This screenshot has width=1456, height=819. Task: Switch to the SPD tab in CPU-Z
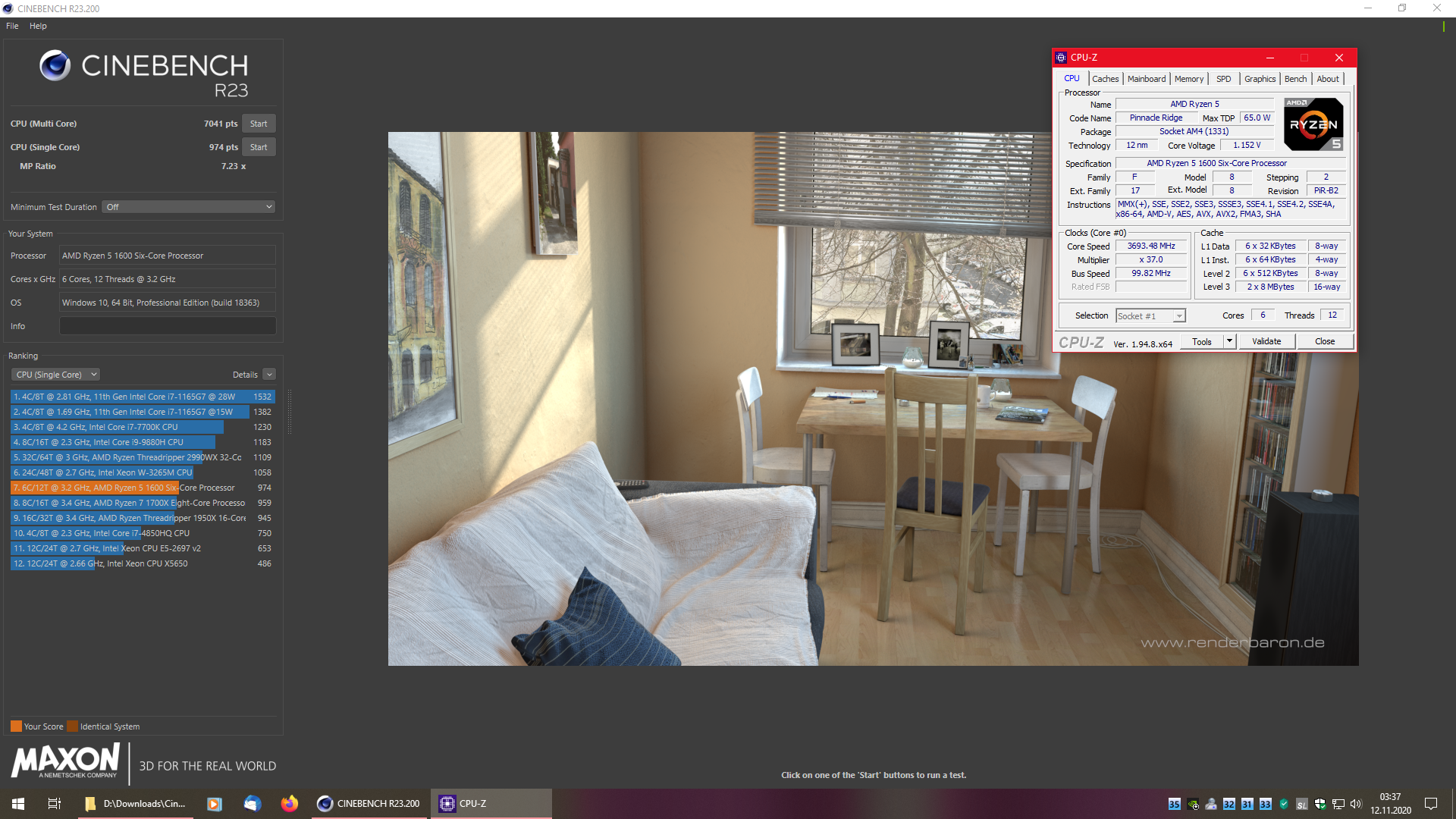tap(1224, 79)
